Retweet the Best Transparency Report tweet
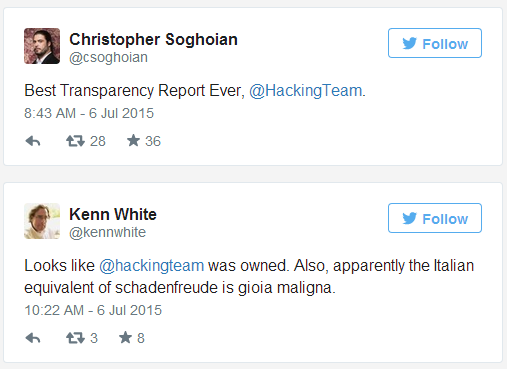The height and width of the screenshot is (369, 507). coord(75,141)
